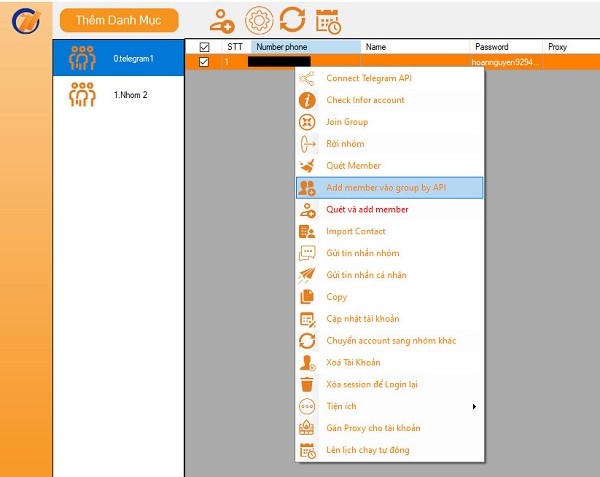Viewport: 600px width, 477px height.
Task: Click the Gán Proxy firewall icon
Action: (307, 428)
